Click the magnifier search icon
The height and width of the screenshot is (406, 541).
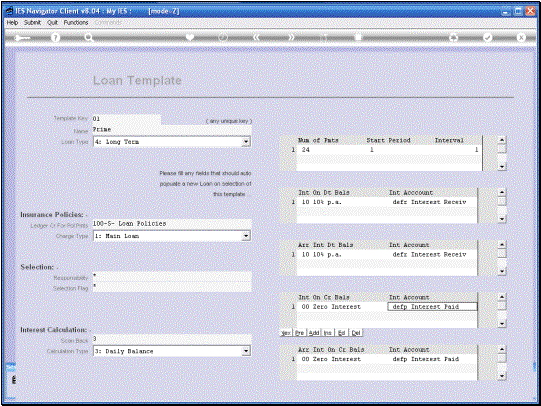89,38
